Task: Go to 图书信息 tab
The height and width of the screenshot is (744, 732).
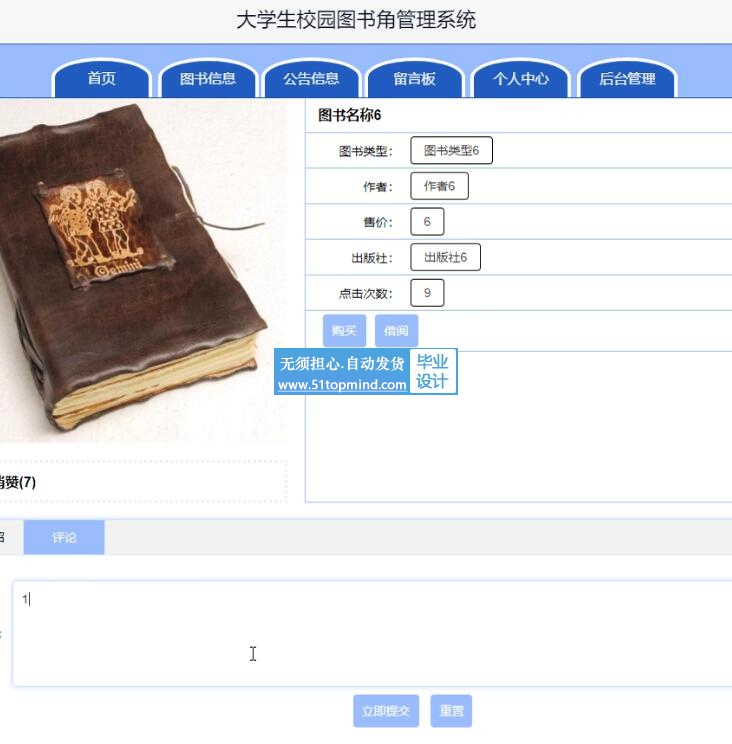Action: coord(208,79)
